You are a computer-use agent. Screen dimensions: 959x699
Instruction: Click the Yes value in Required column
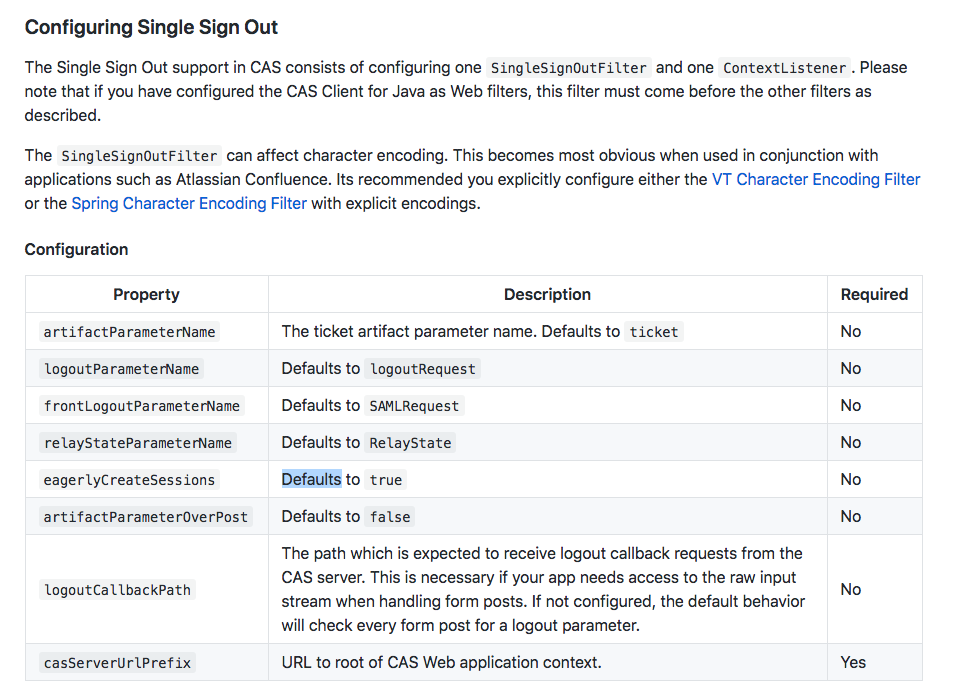853,662
